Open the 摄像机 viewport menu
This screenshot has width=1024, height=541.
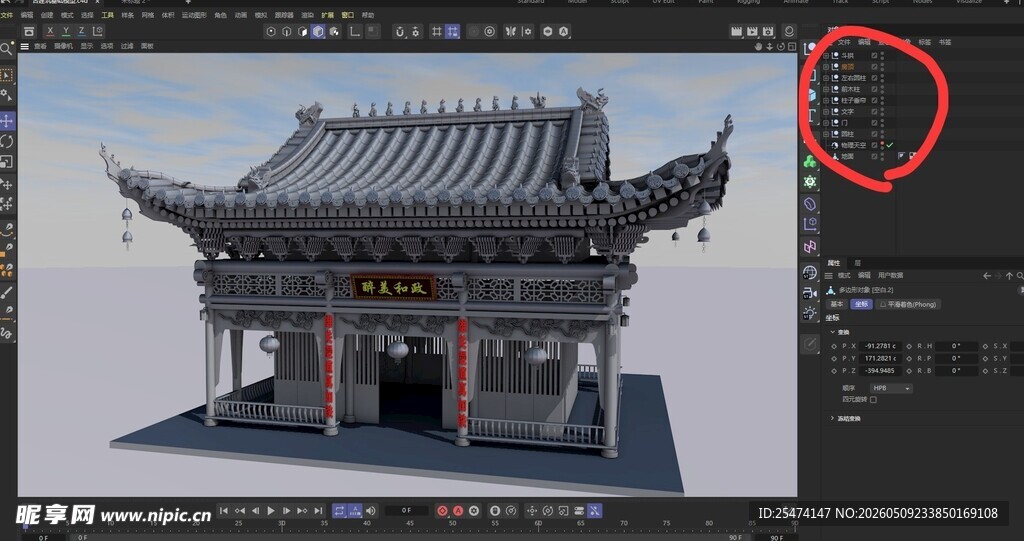click(x=63, y=46)
